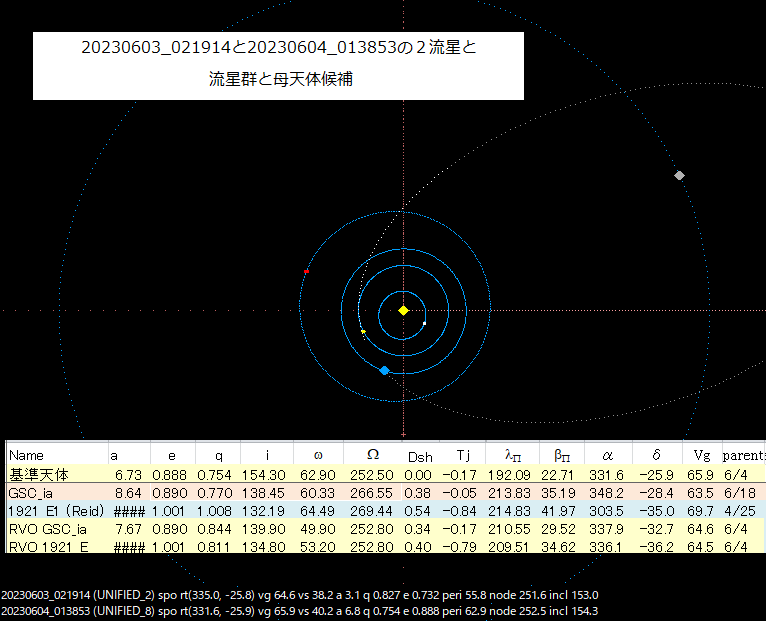Click the 6/18 parent cell of GSC_ia
The height and width of the screenshot is (621, 766).
click(x=741, y=492)
